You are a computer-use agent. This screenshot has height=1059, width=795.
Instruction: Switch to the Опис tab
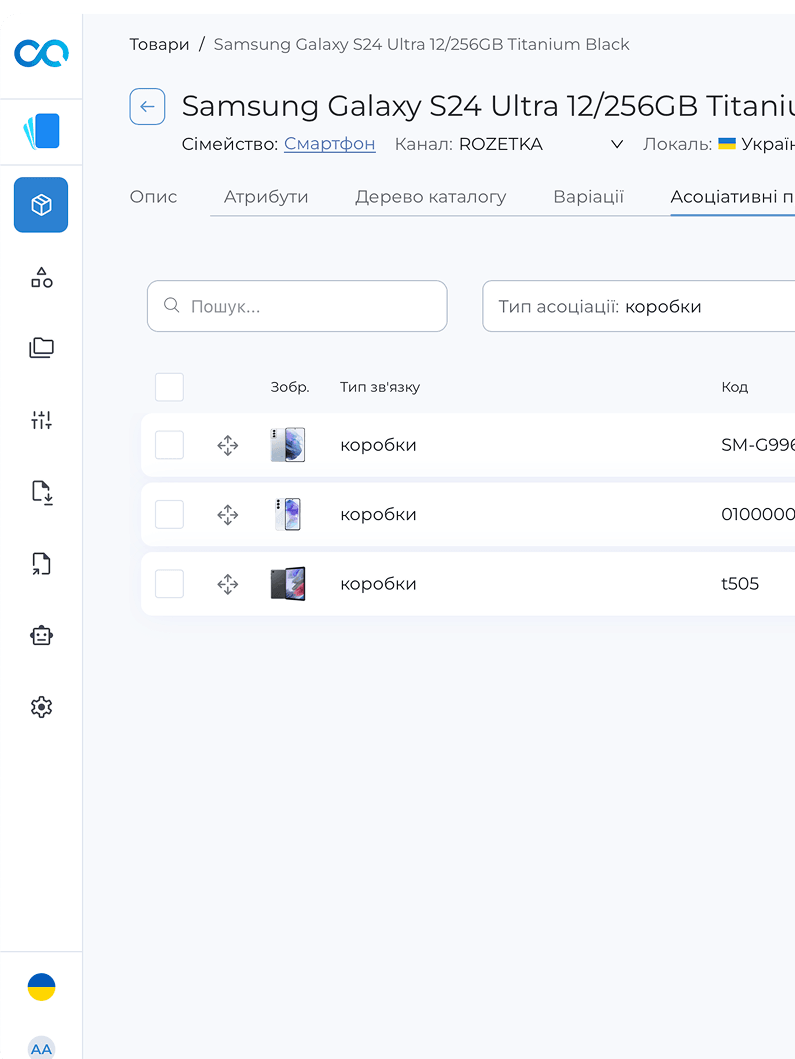pyautogui.click(x=153, y=197)
